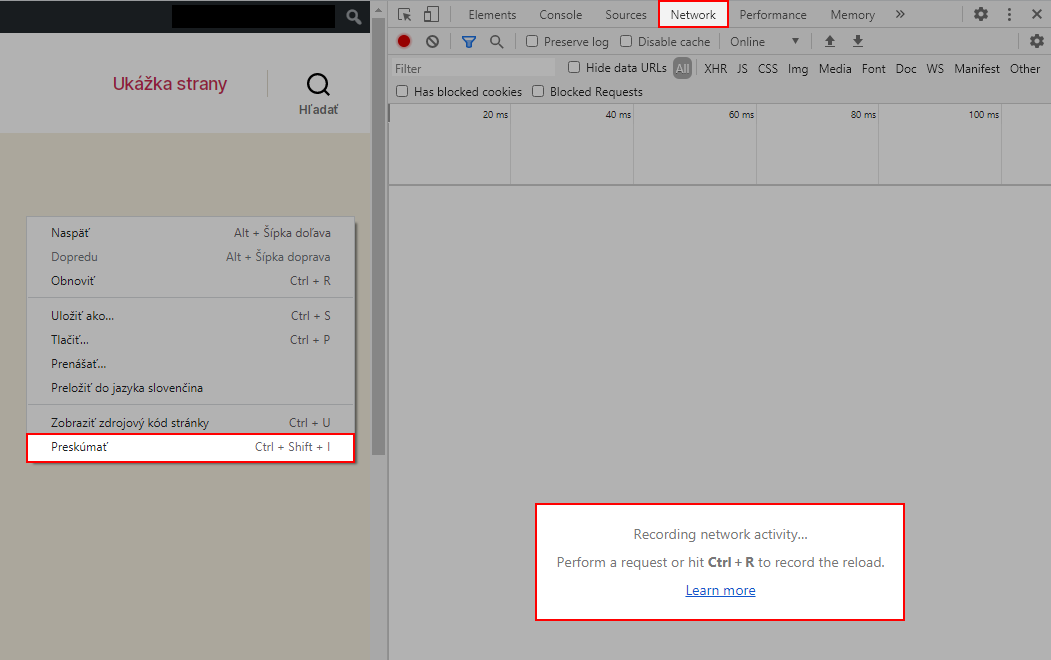This screenshot has width=1051, height=660.
Task: Click the 100 ms timeline marker
Action: (983, 115)
